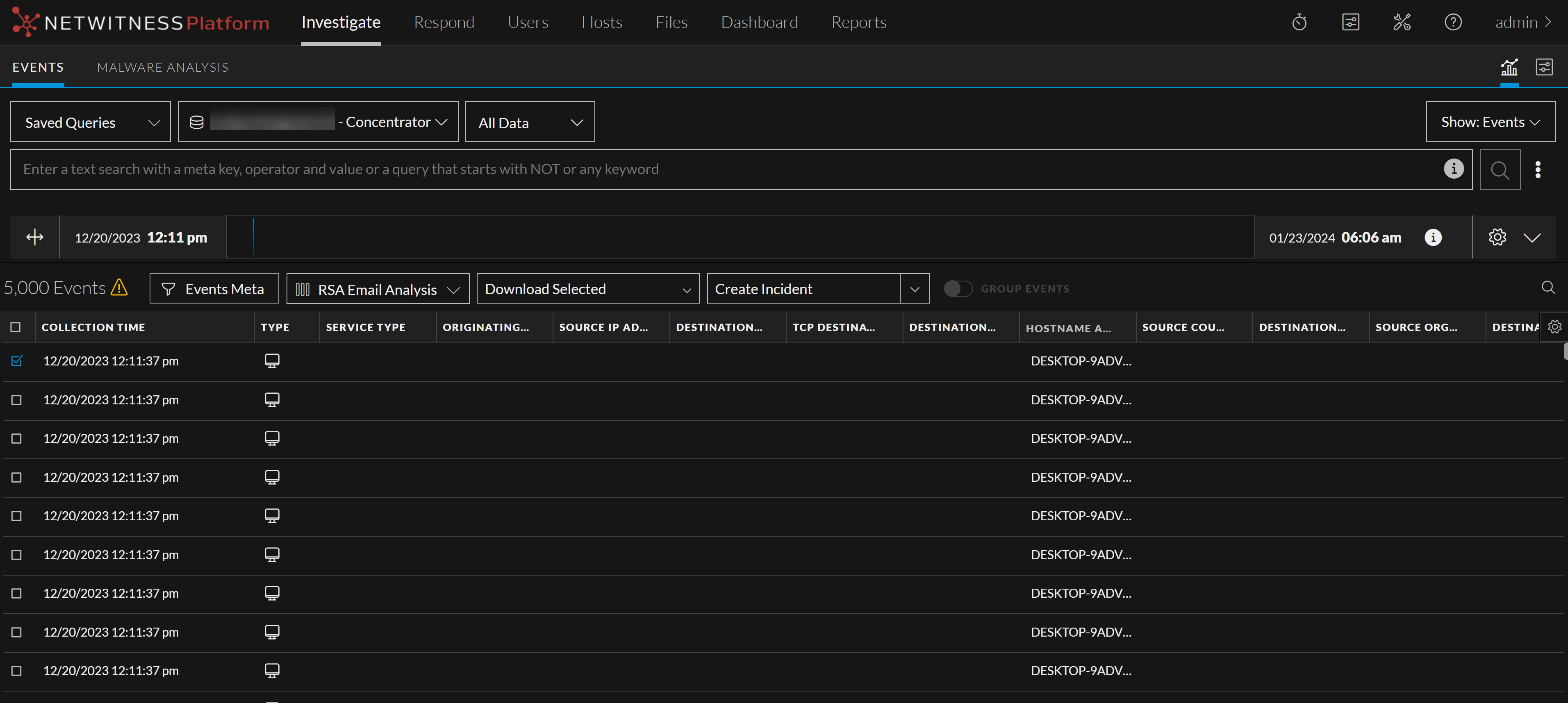Screen dimensions: 1568x703
Task: Click the time range expand arrows icon
Action: [x=35, y=237]
